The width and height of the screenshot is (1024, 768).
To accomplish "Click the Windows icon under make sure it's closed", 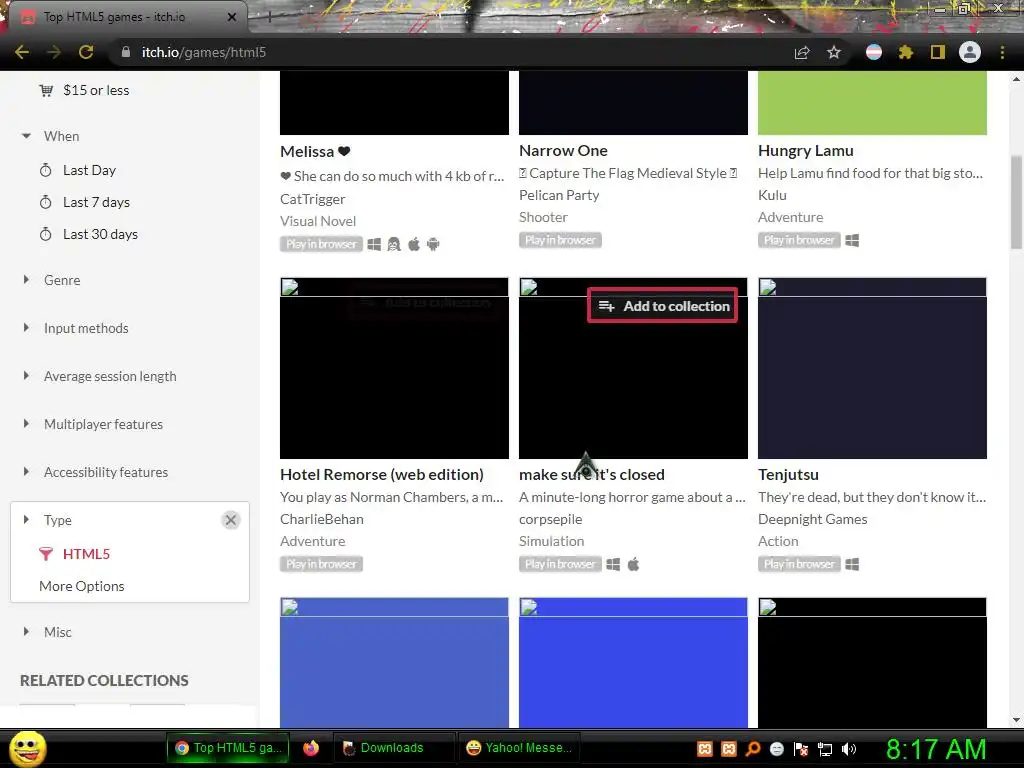I will [613, 565].
